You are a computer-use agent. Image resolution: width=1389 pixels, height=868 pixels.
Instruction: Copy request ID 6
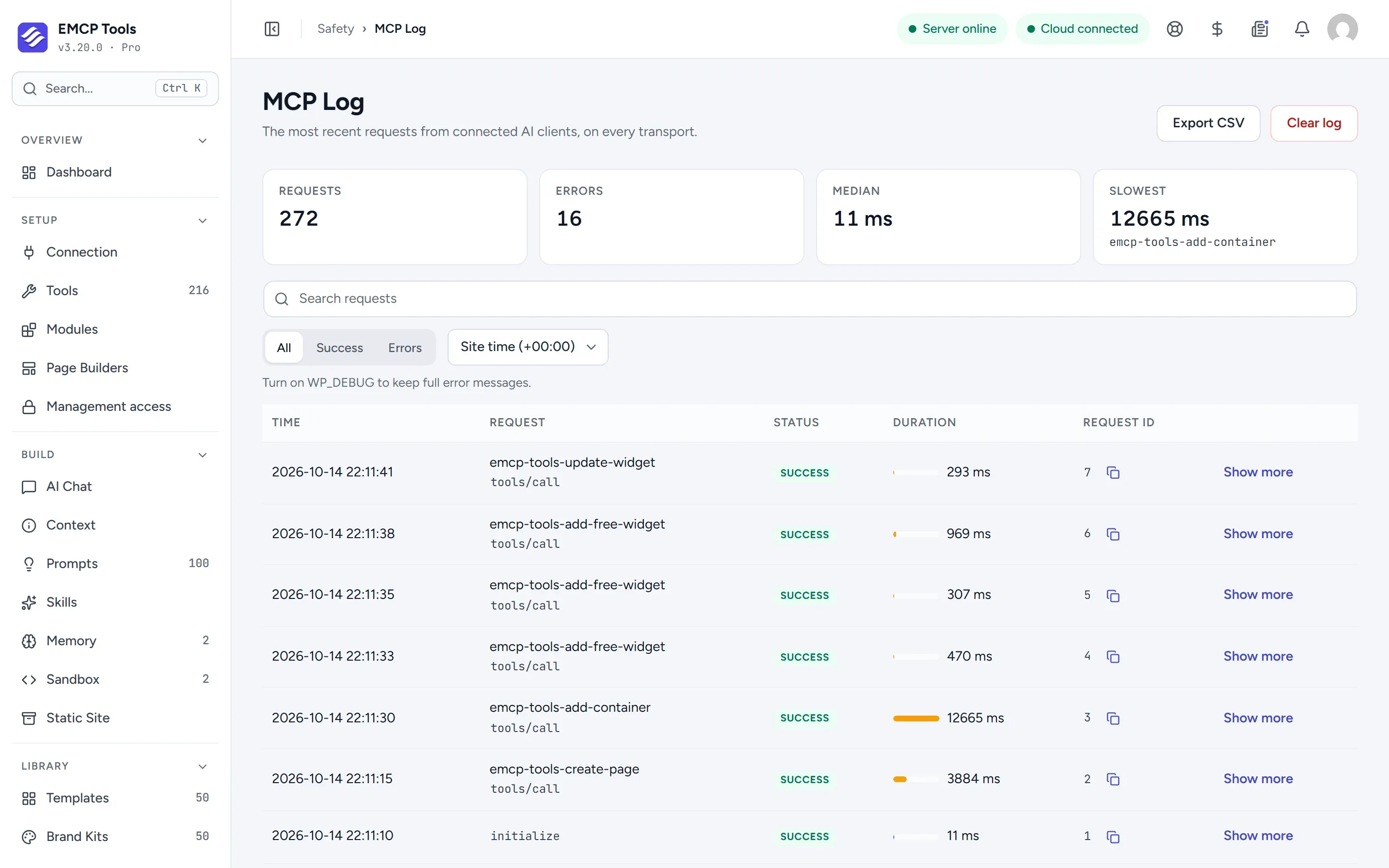coord(1113,534)
